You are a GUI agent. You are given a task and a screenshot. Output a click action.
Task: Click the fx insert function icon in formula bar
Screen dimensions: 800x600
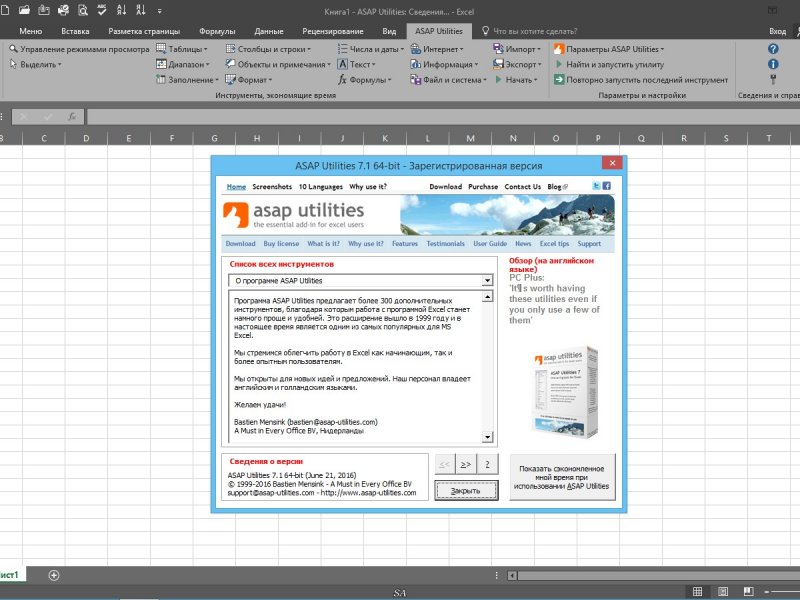pyautogui.click(x=72, y=117)
